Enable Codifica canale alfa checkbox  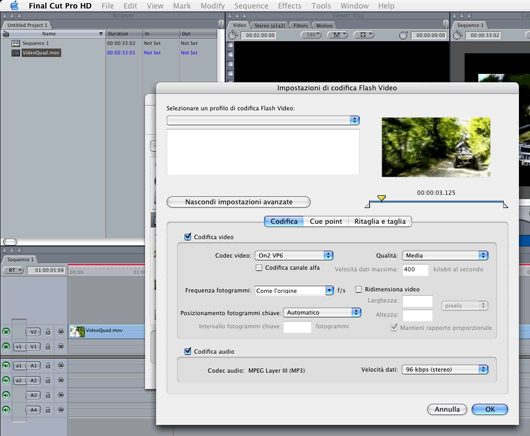[x=259, y=268]
